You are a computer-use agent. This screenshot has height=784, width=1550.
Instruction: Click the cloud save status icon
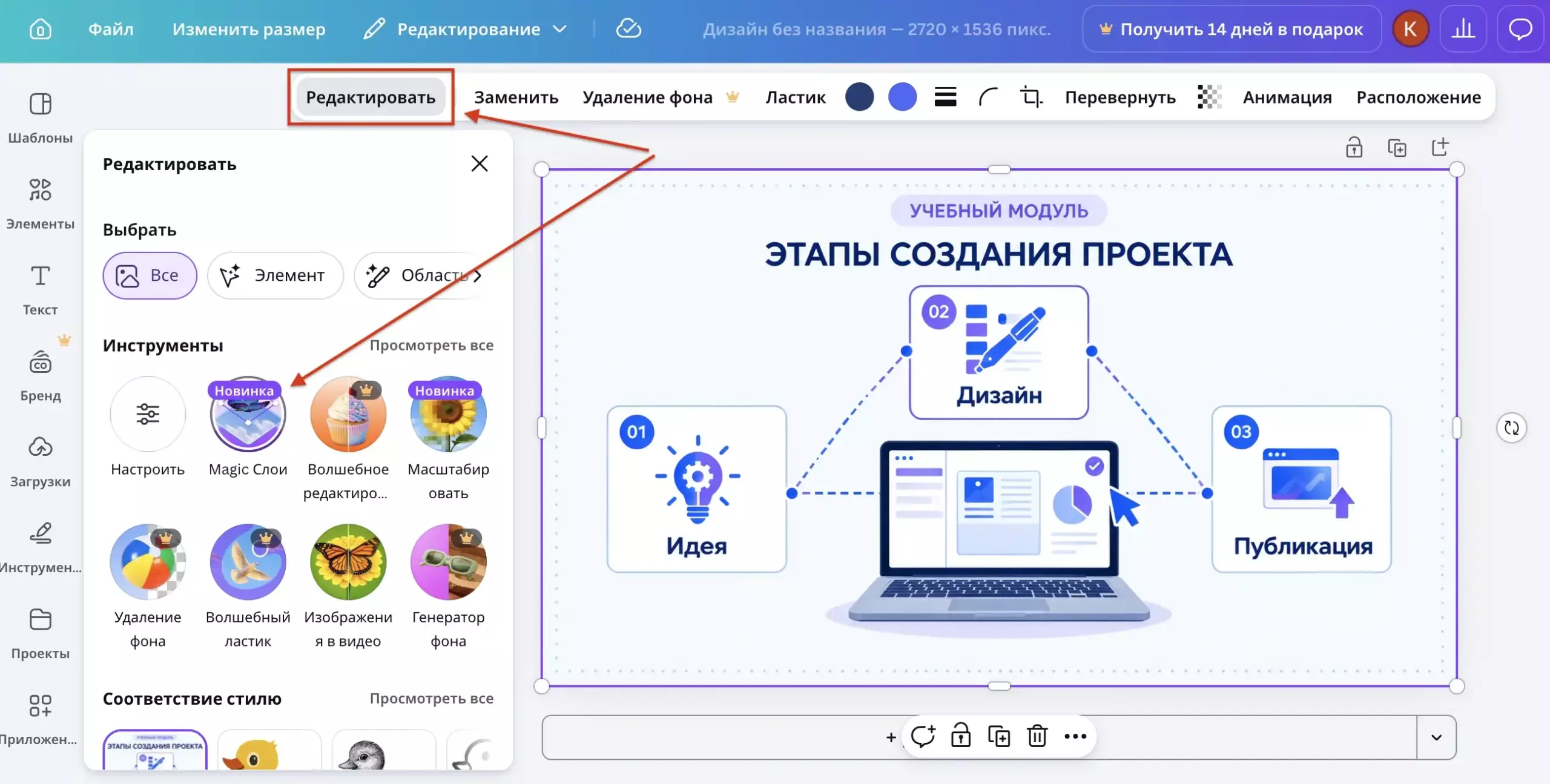pyautogui.click(x=628, y=28)
